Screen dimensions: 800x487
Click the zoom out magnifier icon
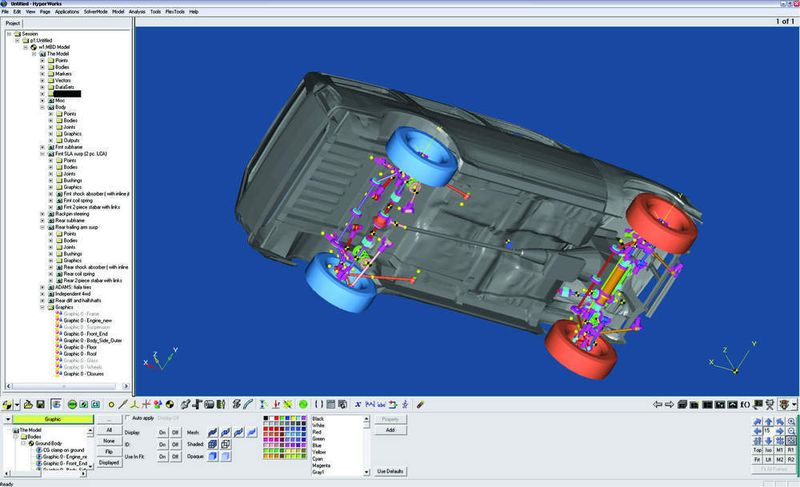point(791,431)
